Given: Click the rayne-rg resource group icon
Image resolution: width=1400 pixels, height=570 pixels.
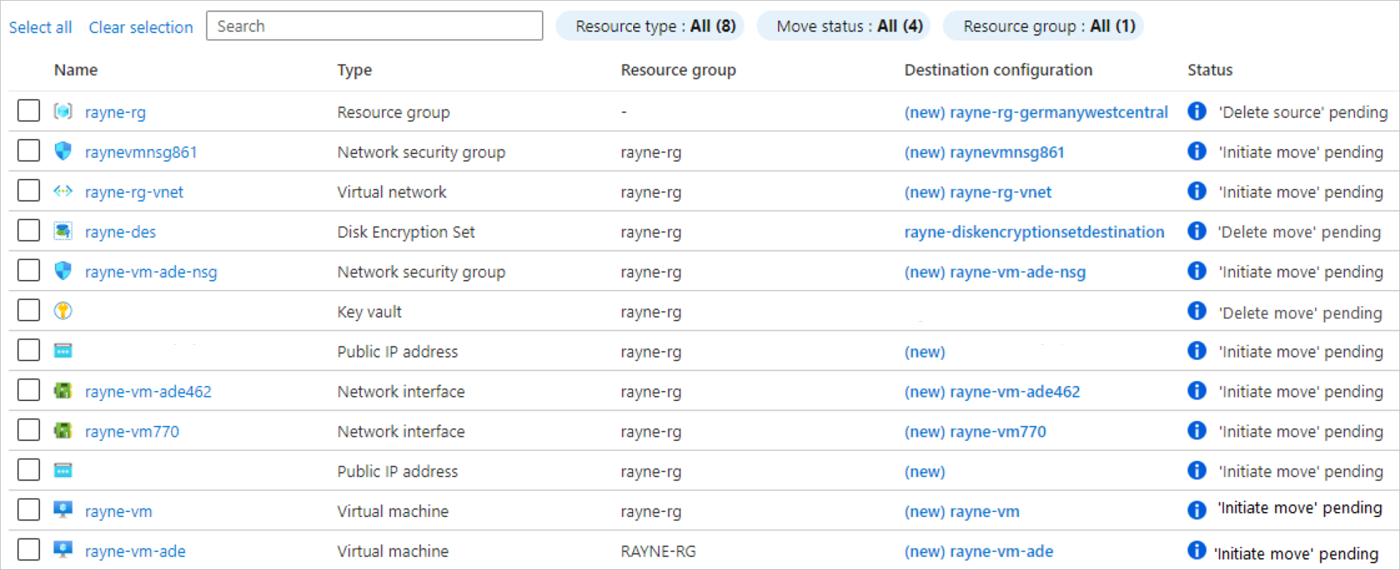Looking at the screenshot, I should [63, 112].
